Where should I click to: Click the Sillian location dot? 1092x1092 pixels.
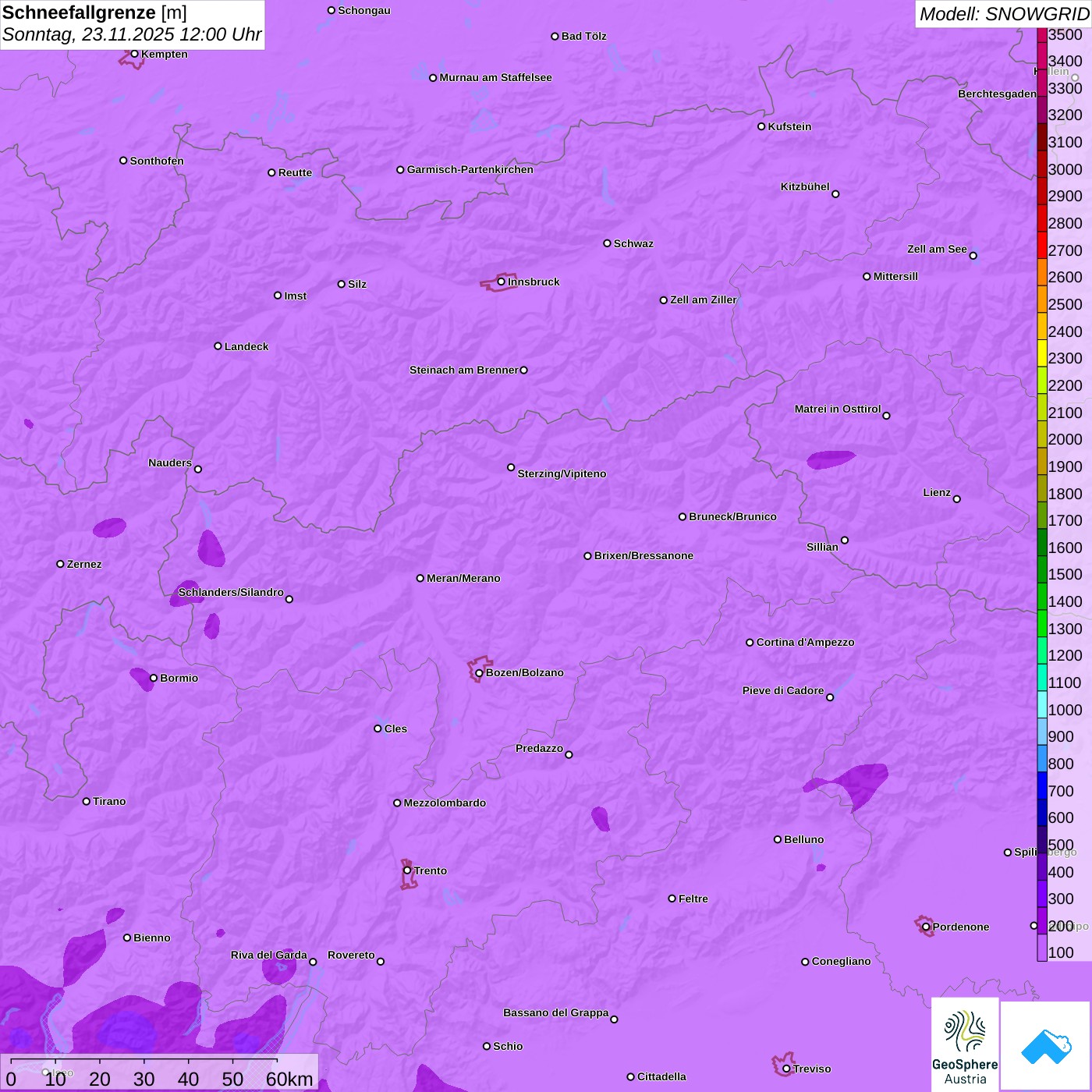pyautogui.click(x=845, y=540)
